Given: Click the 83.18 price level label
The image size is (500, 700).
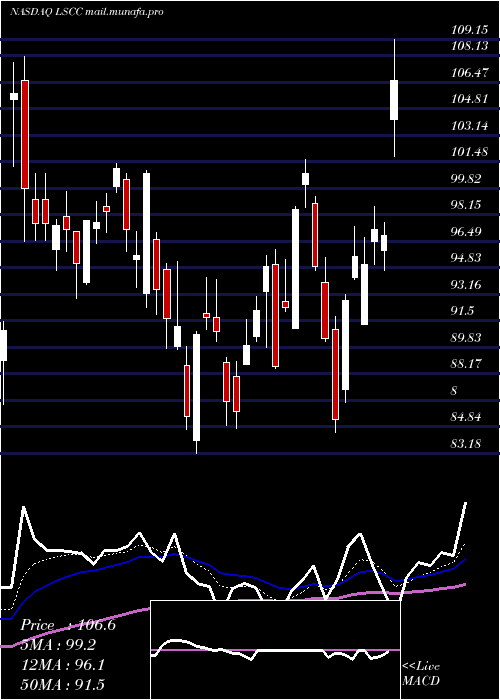Looking at the screenshot, I should click(x=467, y=444).
